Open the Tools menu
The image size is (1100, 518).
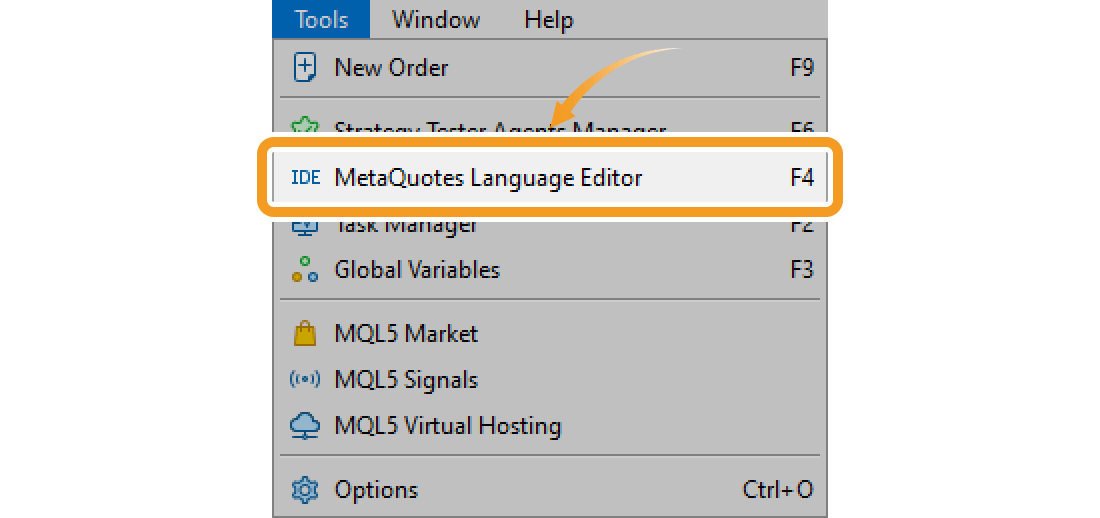click(x=321, y=19)
